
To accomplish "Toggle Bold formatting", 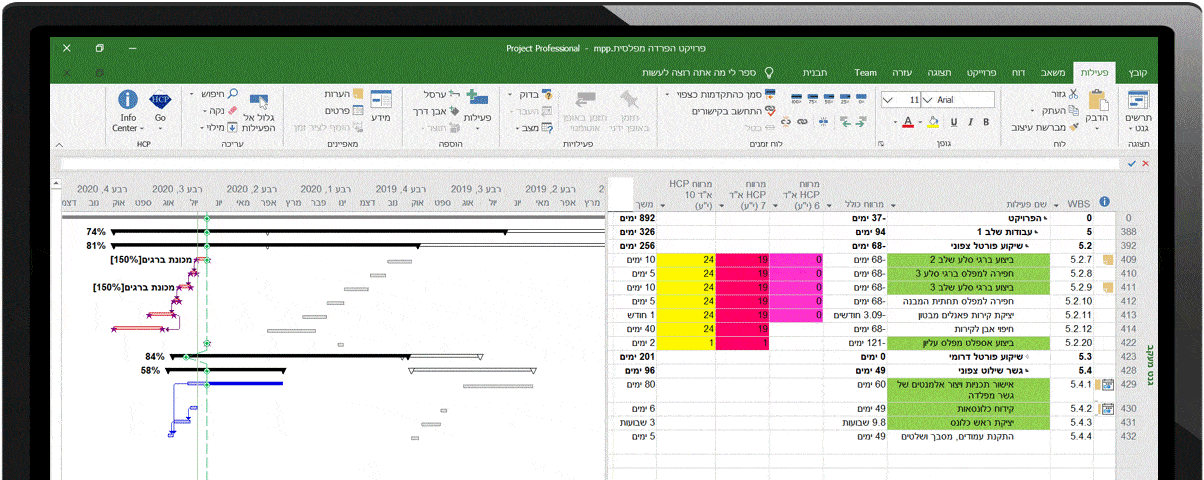I will coord(986,122).
